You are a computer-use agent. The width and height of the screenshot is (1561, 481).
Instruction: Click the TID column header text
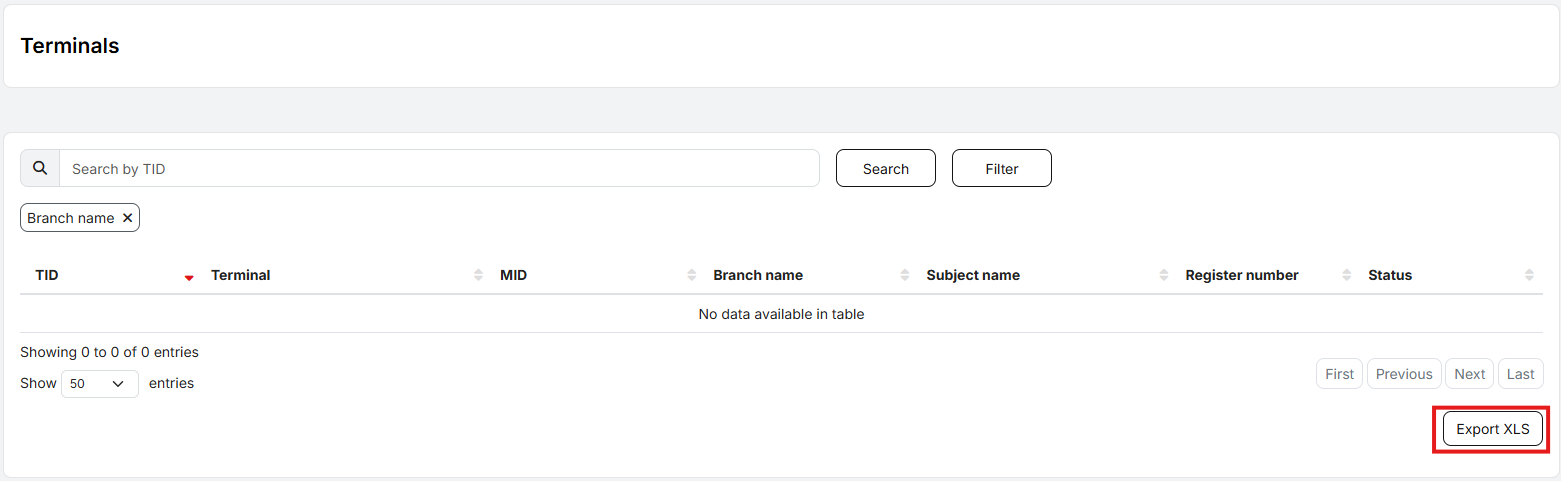pos(47,275)
